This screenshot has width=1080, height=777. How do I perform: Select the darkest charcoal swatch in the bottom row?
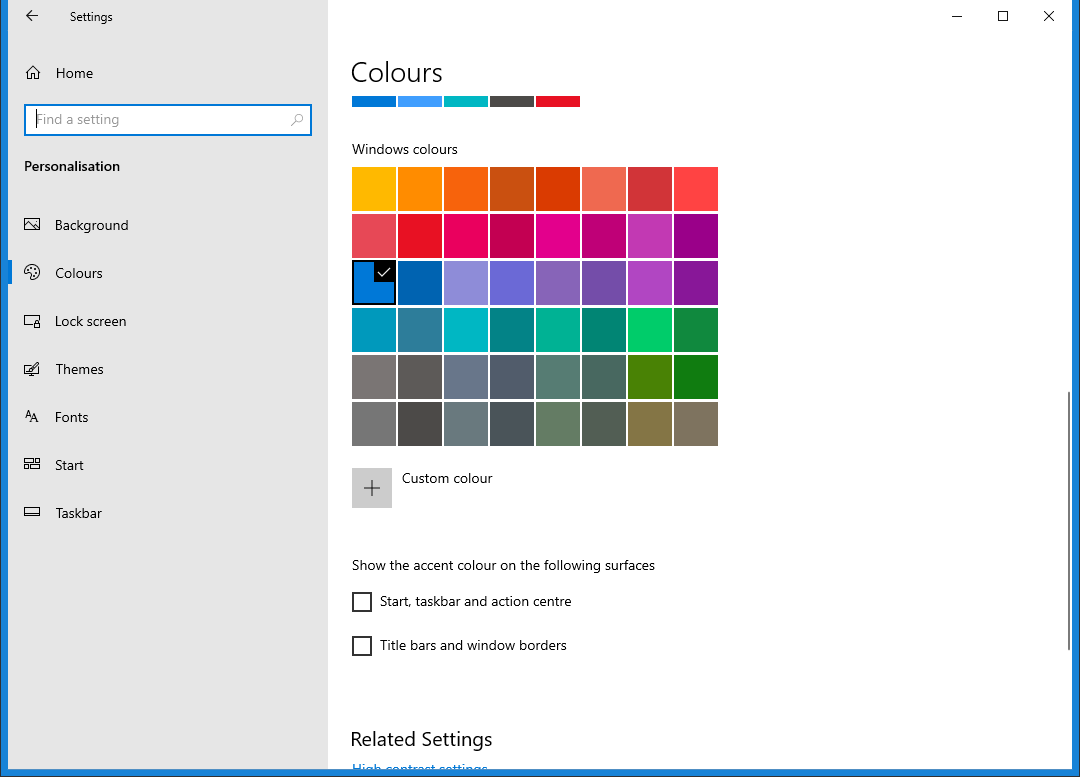tap(420, 424)
